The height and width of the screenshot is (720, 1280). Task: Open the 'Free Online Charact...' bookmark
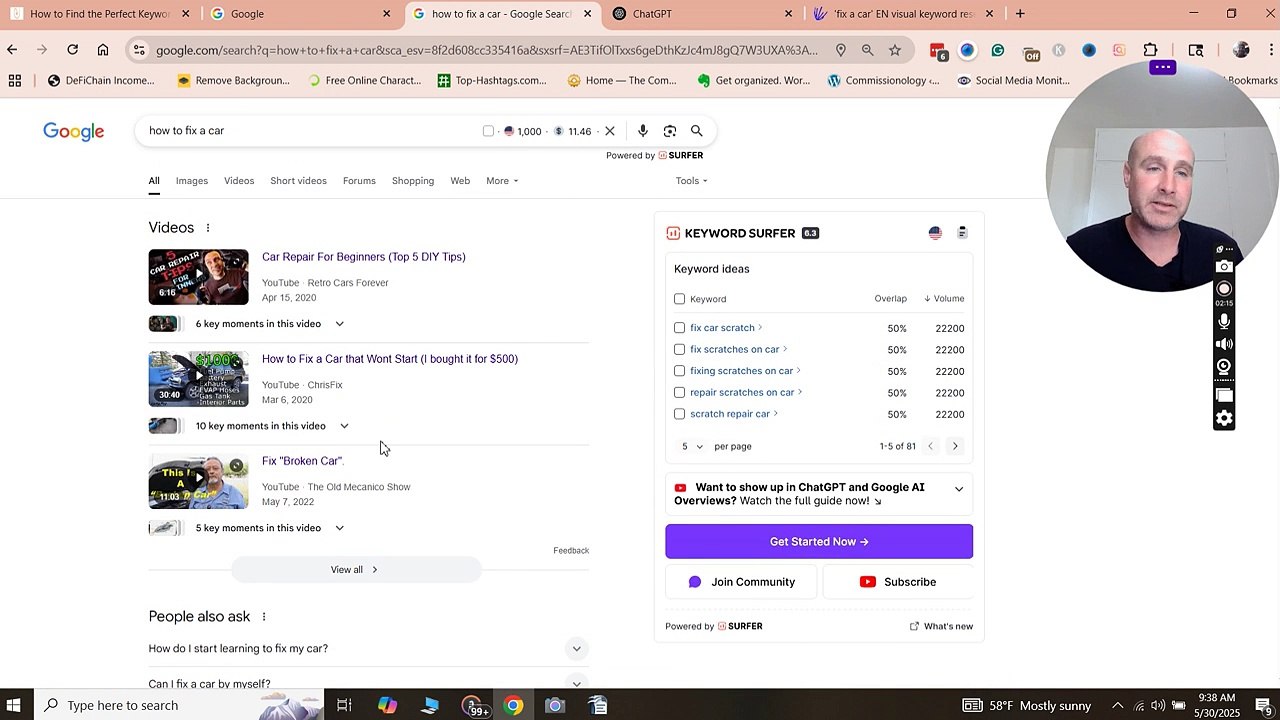(364, 80)
